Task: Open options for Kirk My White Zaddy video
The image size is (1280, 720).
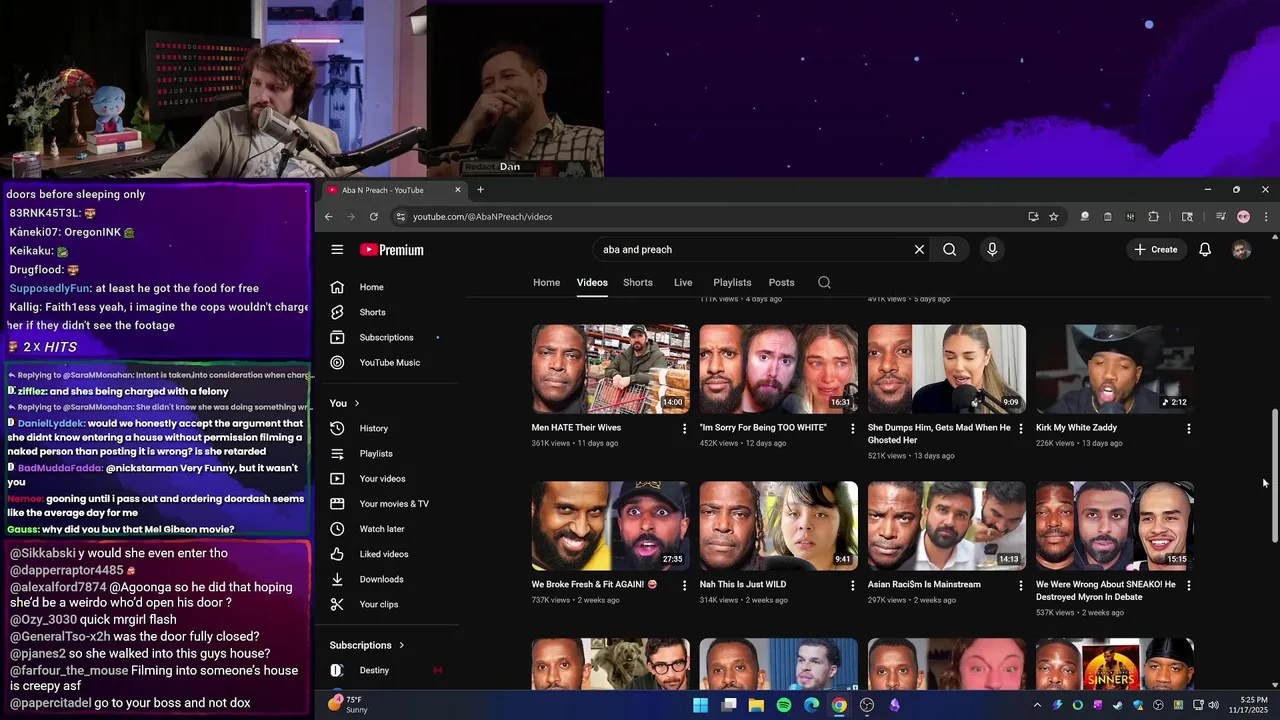Action: pyautogui.click(x=1189, y=429)
